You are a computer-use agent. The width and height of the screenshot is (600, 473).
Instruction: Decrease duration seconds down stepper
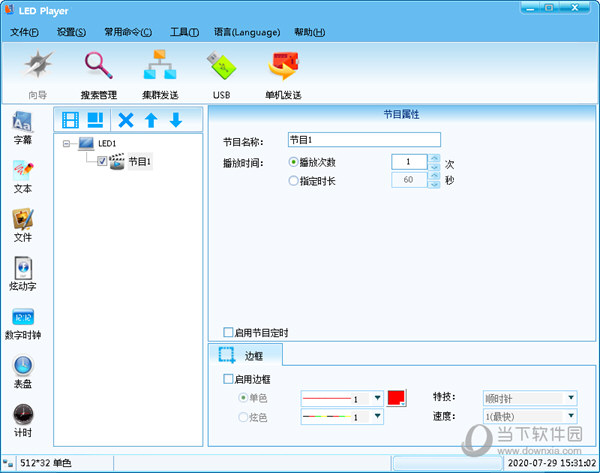(x=434, y=184)
